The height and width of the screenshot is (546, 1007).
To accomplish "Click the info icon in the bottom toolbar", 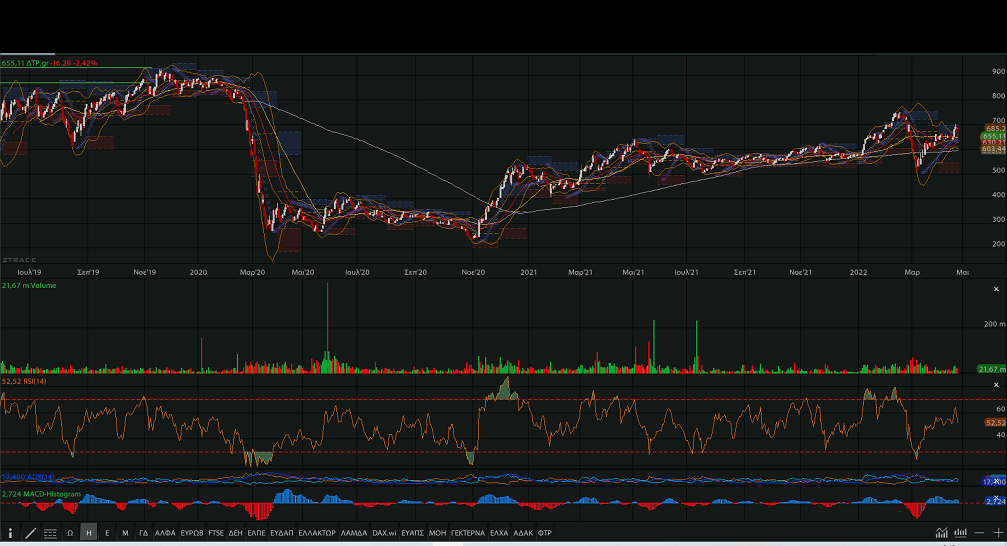I will [x=10, y=533].
